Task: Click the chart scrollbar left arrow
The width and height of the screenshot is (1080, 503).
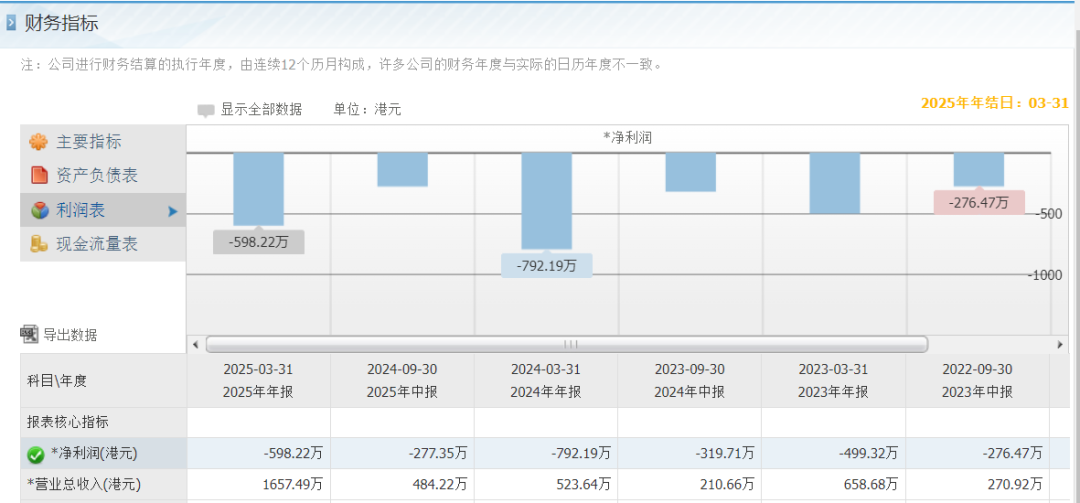Action: (x=196, y=344)
